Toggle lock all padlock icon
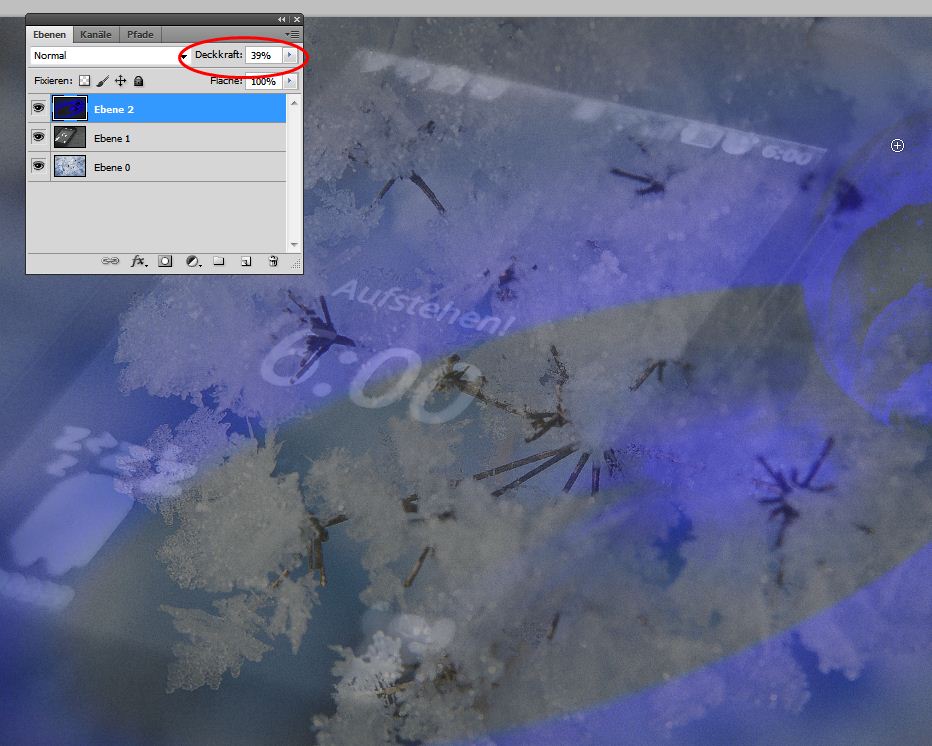Screen dimensions: 932x746 click(138, 81)
